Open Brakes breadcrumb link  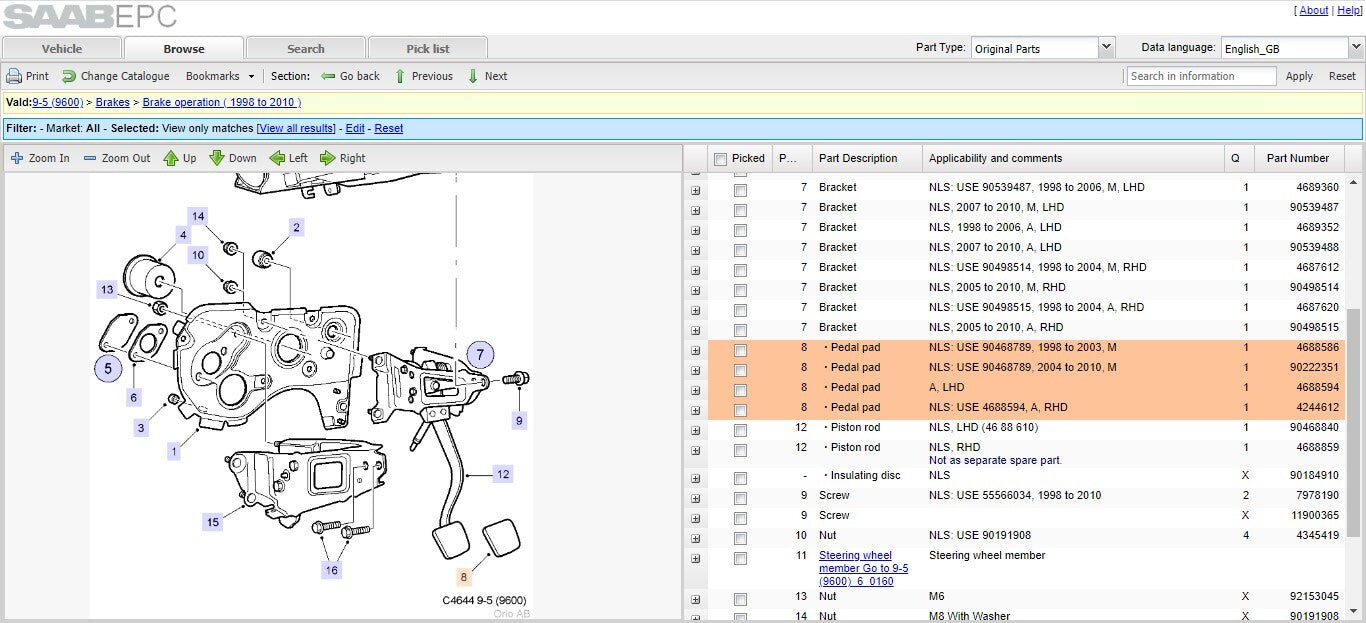coord(113,102)
